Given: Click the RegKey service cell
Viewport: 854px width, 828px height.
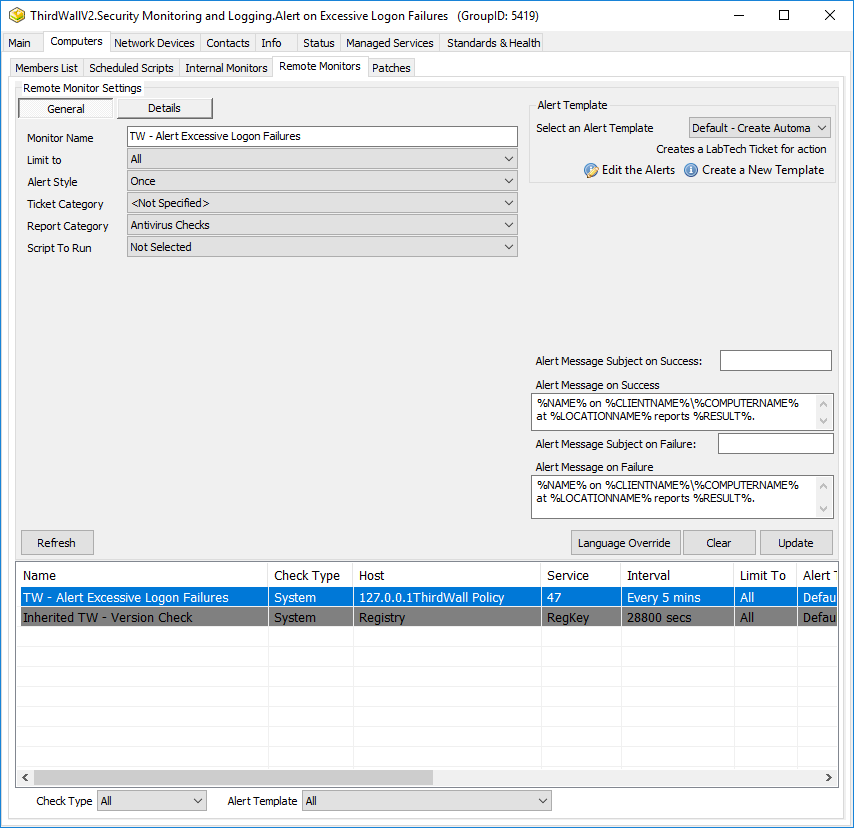Looking at the screenshot, I should [581, 617].
